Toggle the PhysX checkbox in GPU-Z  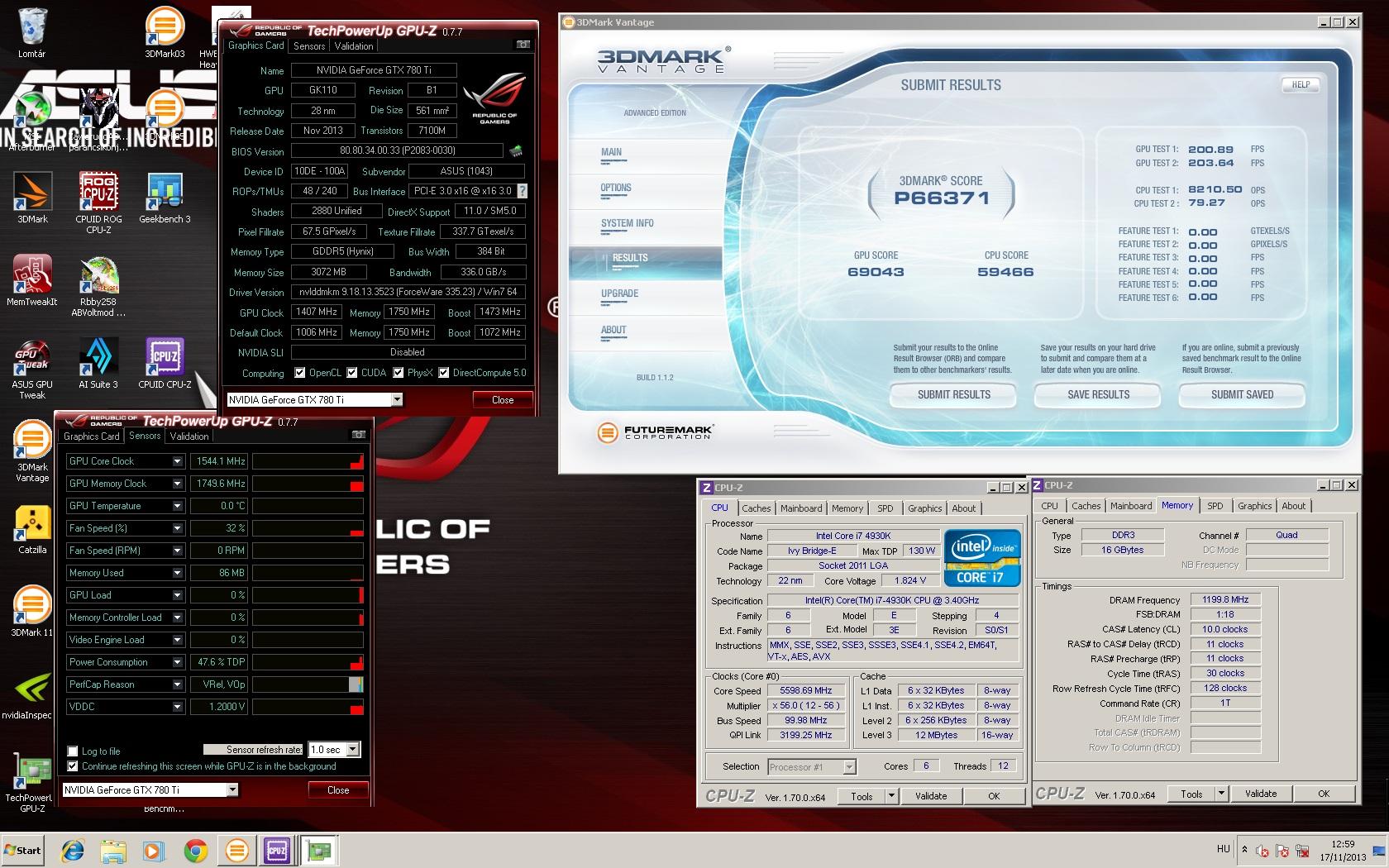(399, 373)
